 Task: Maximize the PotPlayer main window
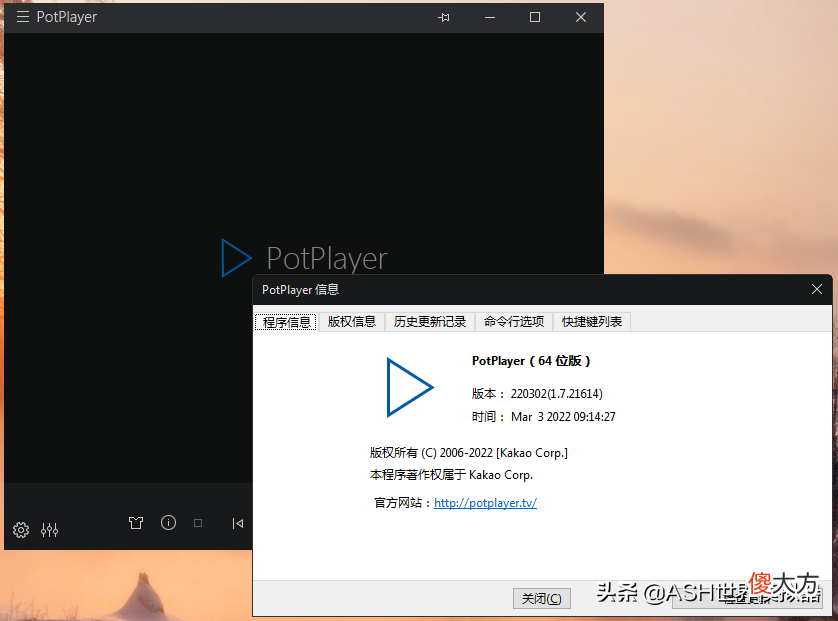[534, 18]
